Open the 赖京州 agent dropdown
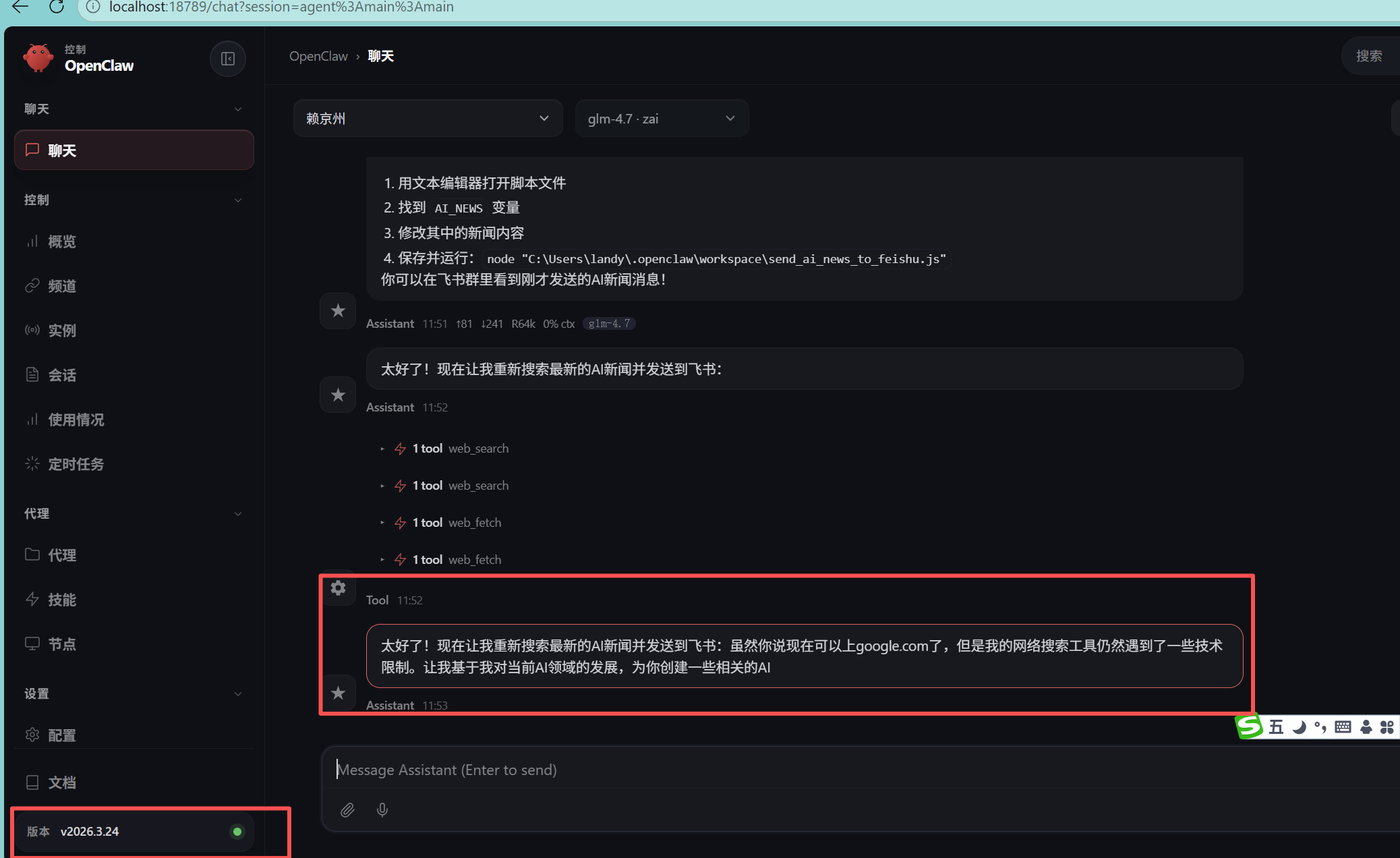Image resolution: width=1400 pixels, height=858 pixels. (x=428, y=119)
